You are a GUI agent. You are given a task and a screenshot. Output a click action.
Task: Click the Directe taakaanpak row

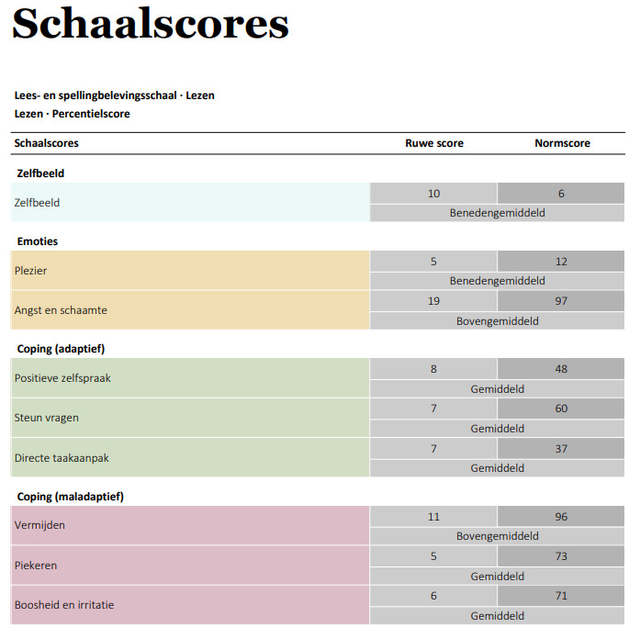[317, 458]
